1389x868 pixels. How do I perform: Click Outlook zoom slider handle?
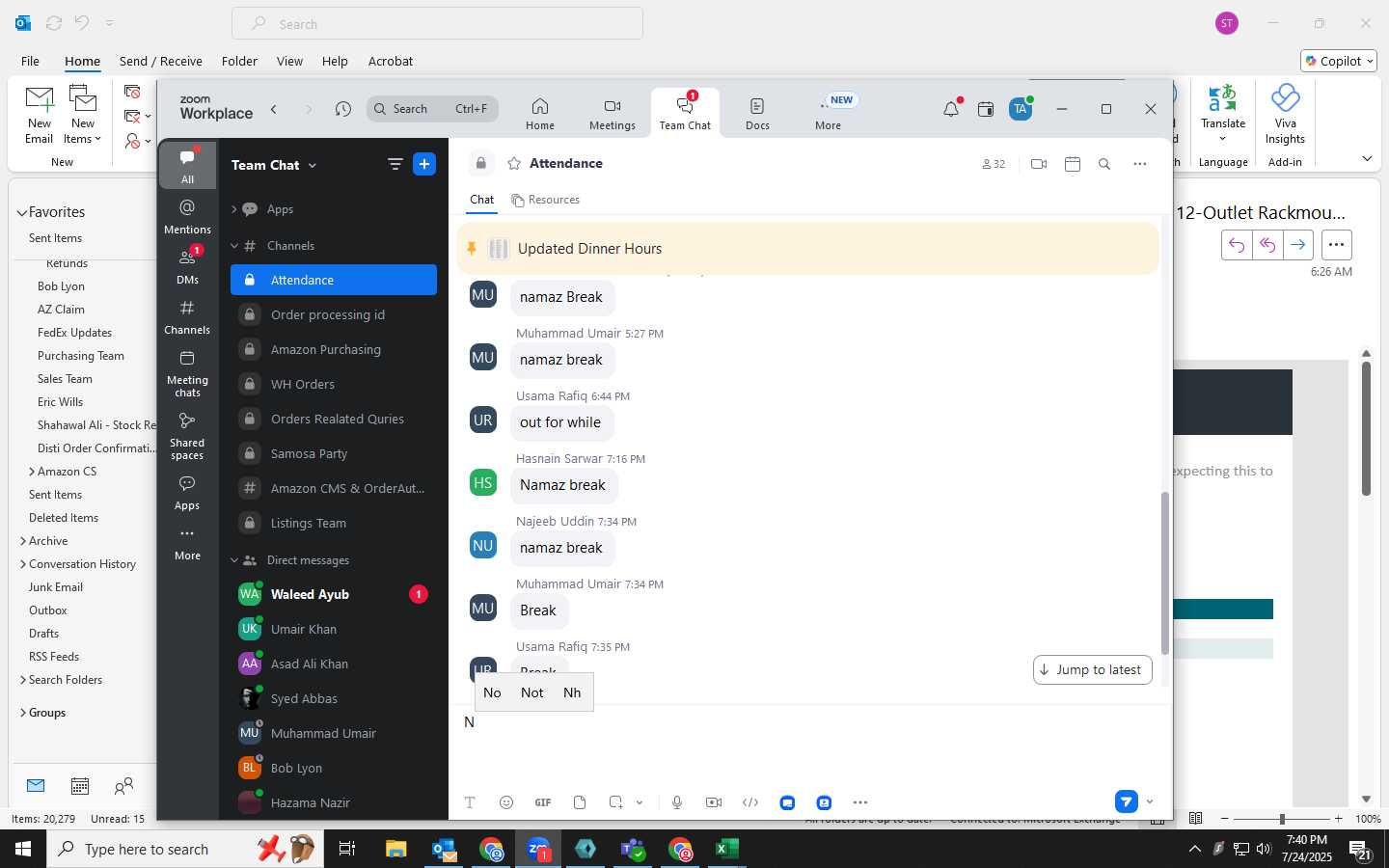(x=1282, y=818)
